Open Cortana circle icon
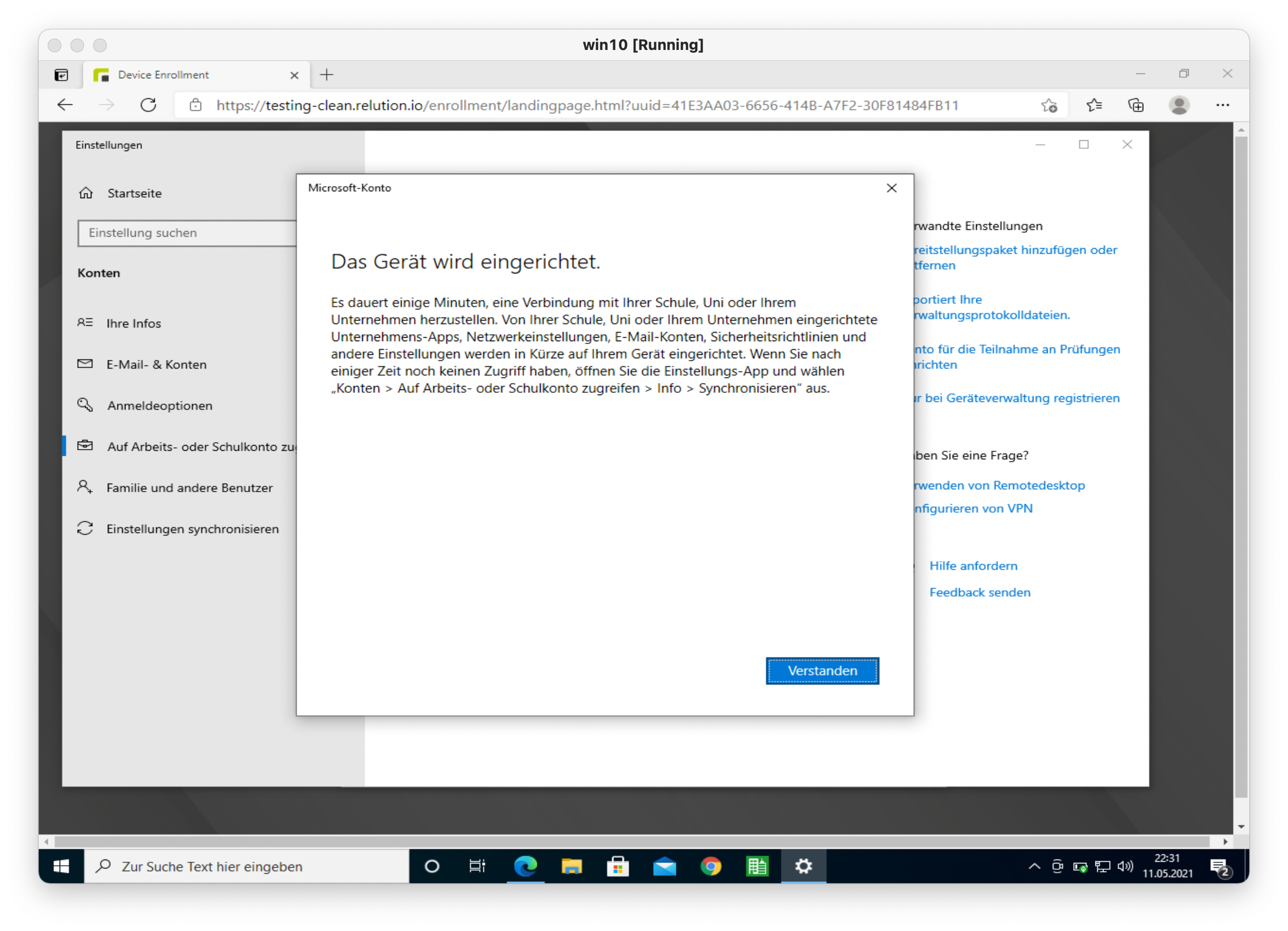The width and height of the screenshot is (1288, 931). (x=432, y=866)
